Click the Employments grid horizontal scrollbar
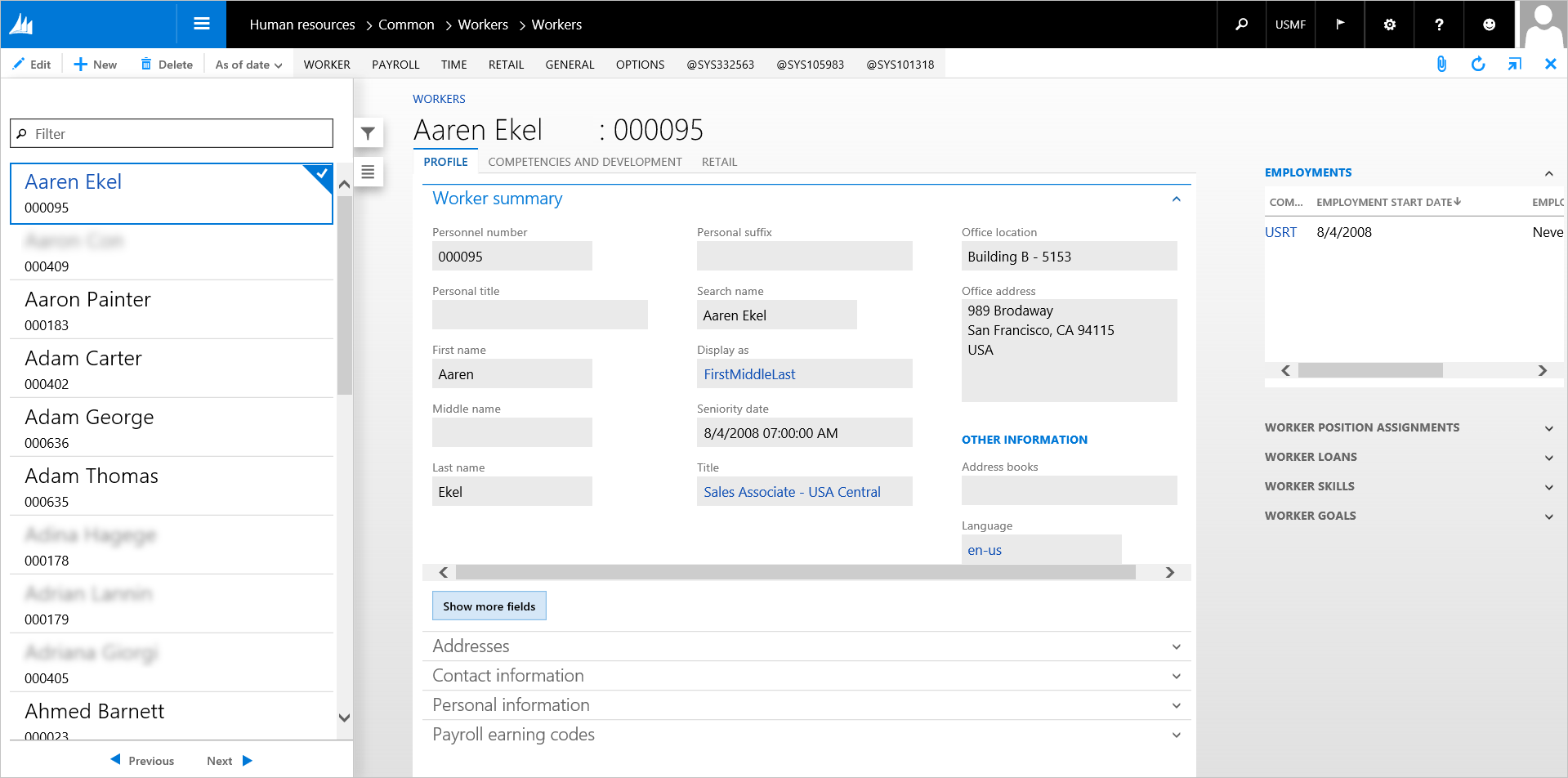 (1370, 370)
